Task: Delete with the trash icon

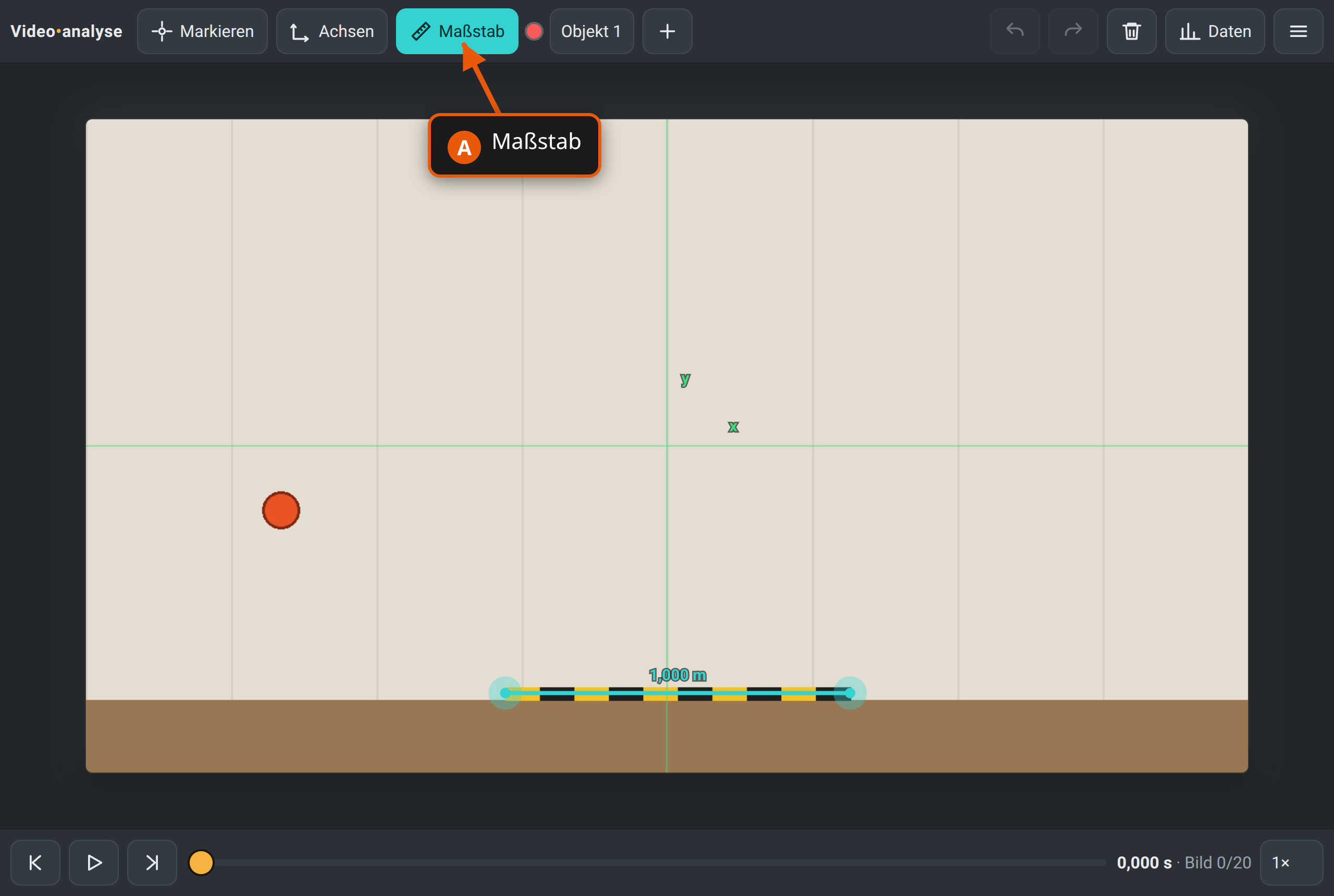Action: (x=1131, y=31)
